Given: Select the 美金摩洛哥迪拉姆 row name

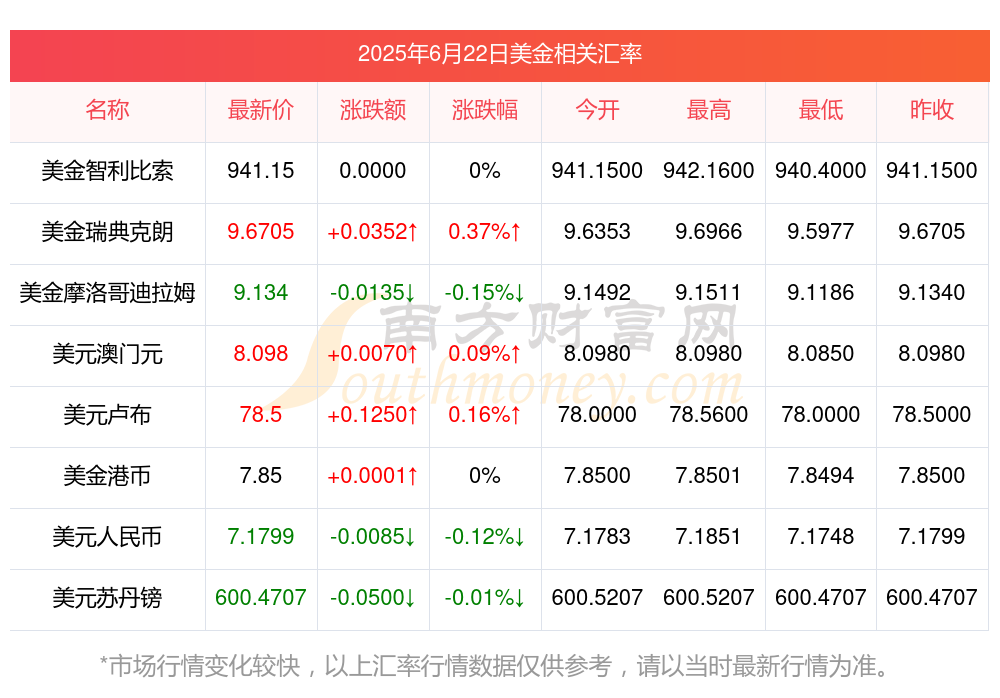Looking at the screenshot, I should pyautogui.click(x=107, y=293).
